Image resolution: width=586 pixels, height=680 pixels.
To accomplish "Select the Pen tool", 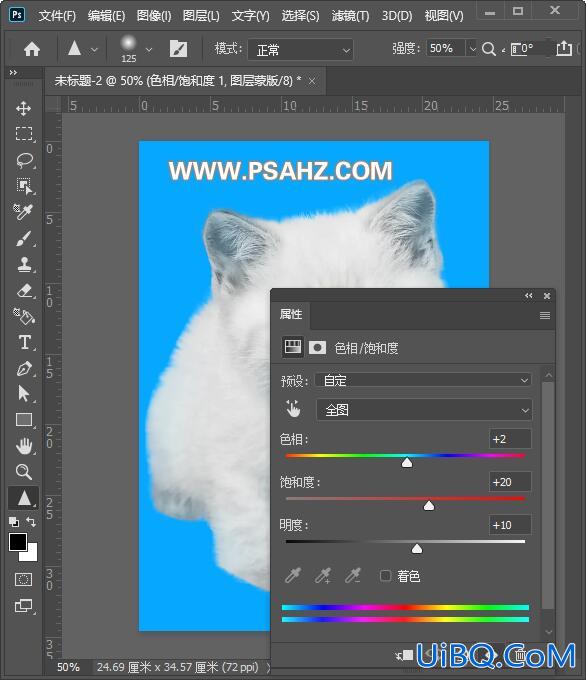I will tap(24, 369).
